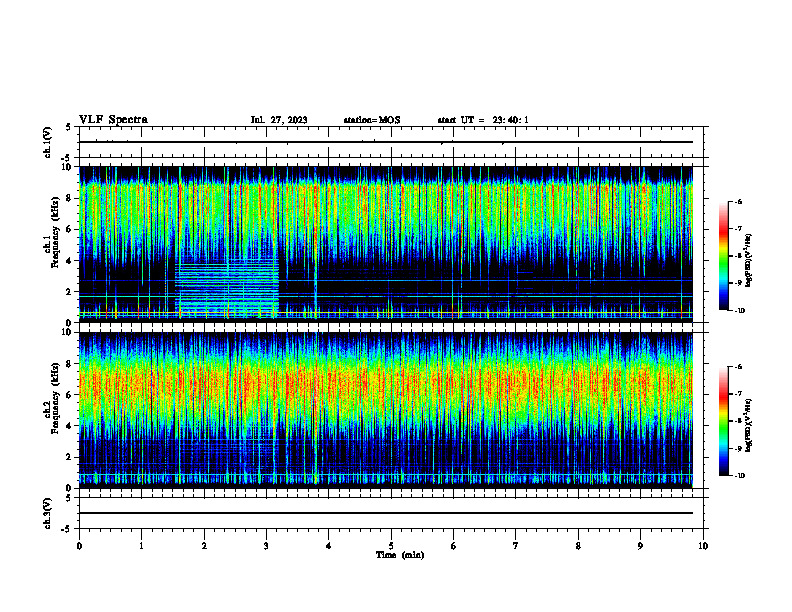Click the "-5" lower tick of ch.3(V) panel

(67, 529)
